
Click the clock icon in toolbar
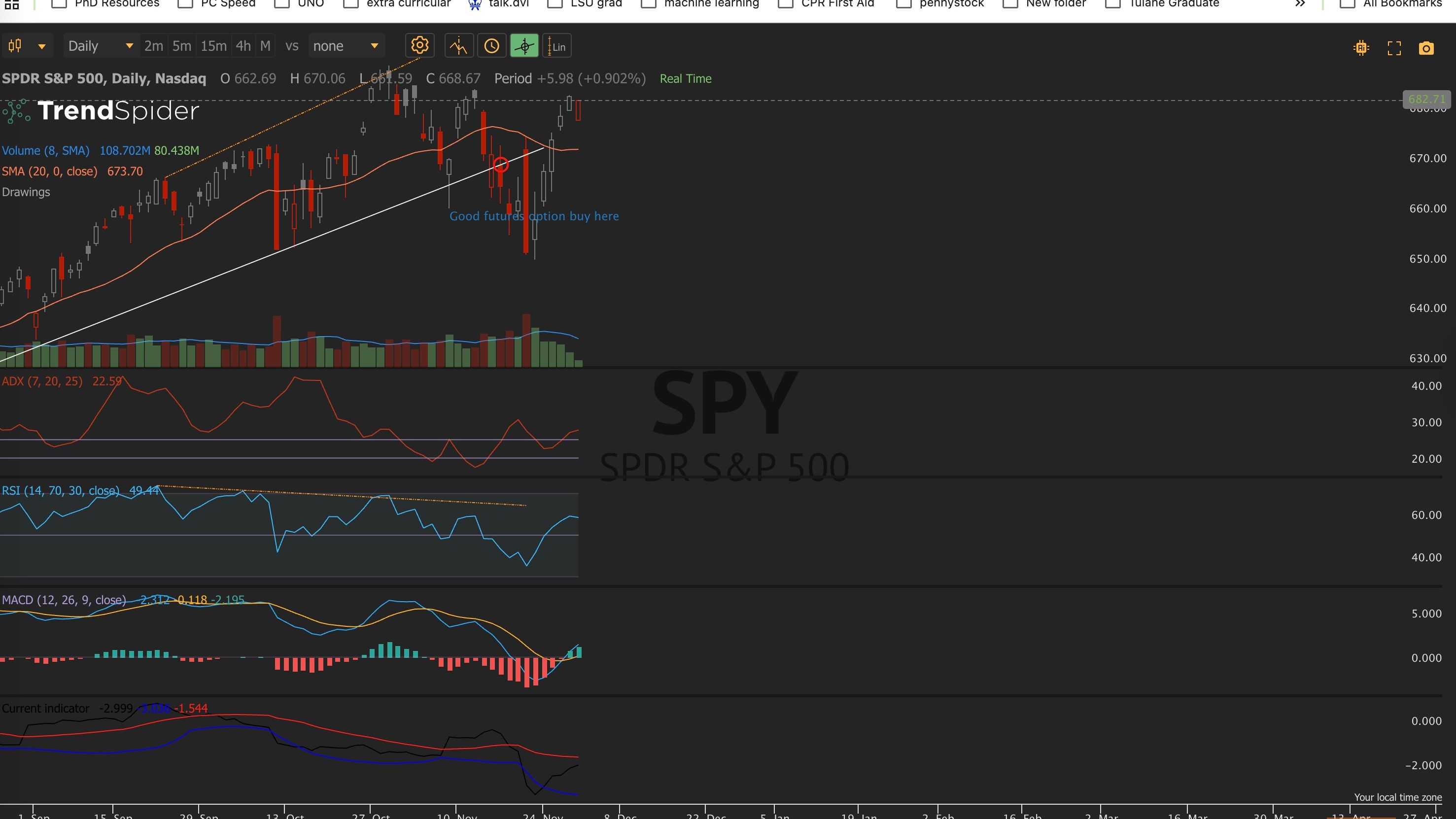(491, 46)
